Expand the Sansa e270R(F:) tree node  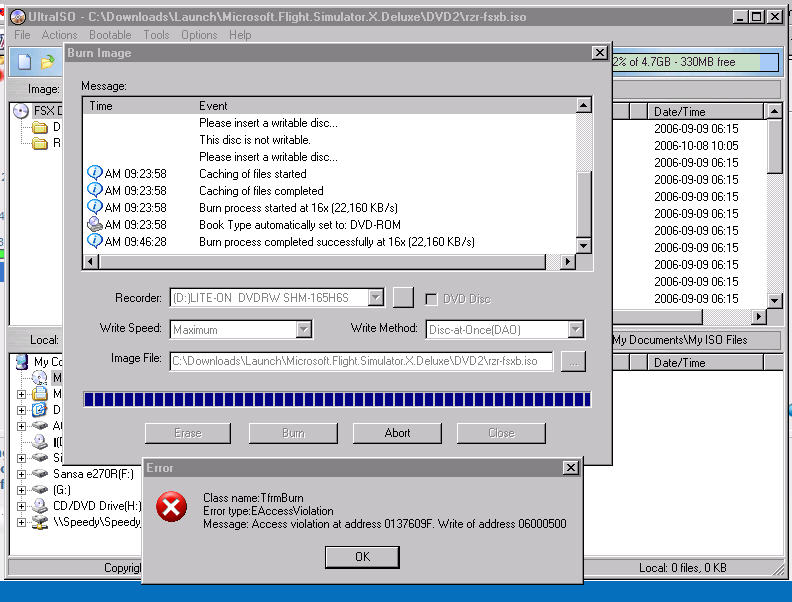21,474
